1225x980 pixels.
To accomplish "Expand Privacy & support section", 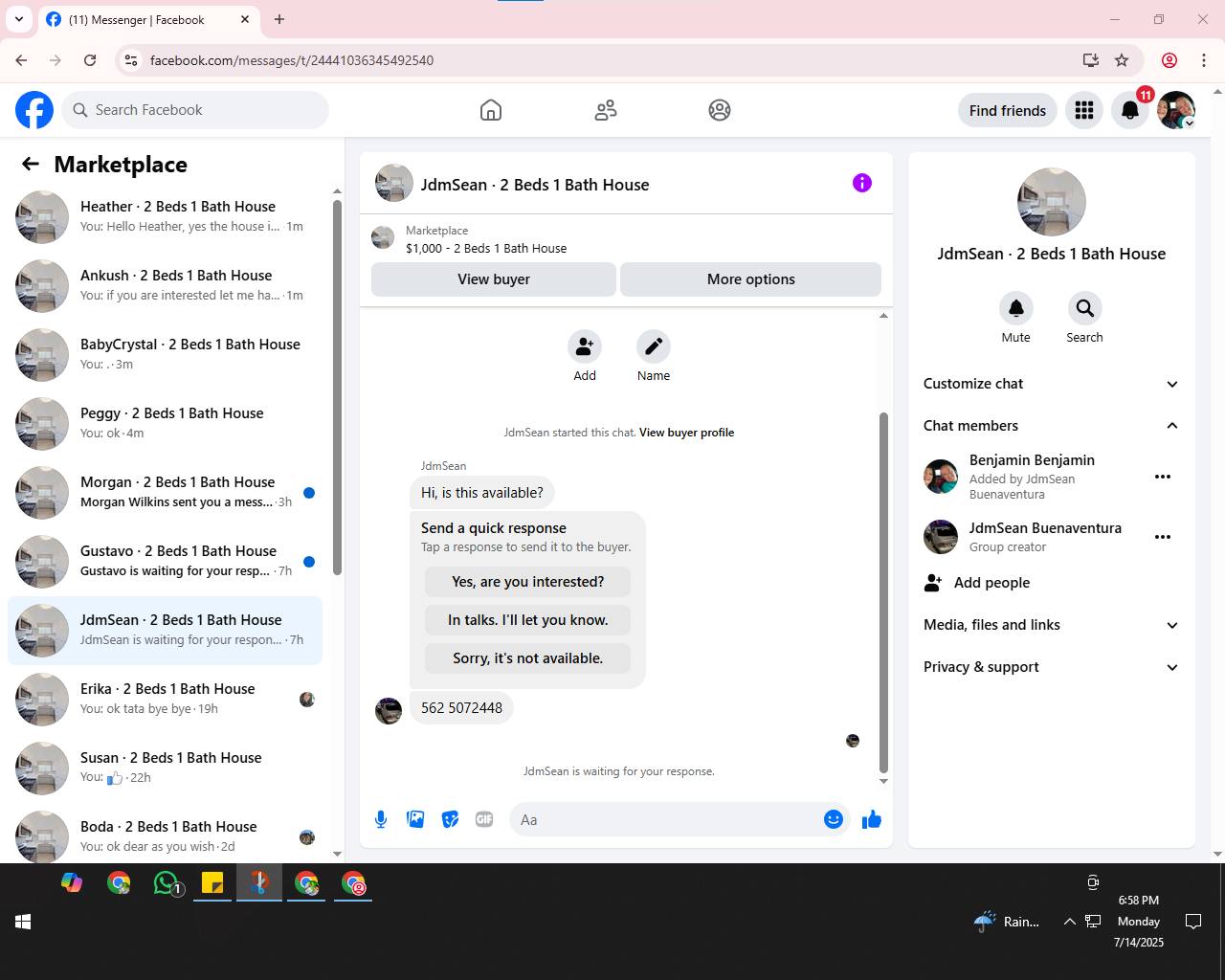I will pyautogui.click(x=1051, y=667).
